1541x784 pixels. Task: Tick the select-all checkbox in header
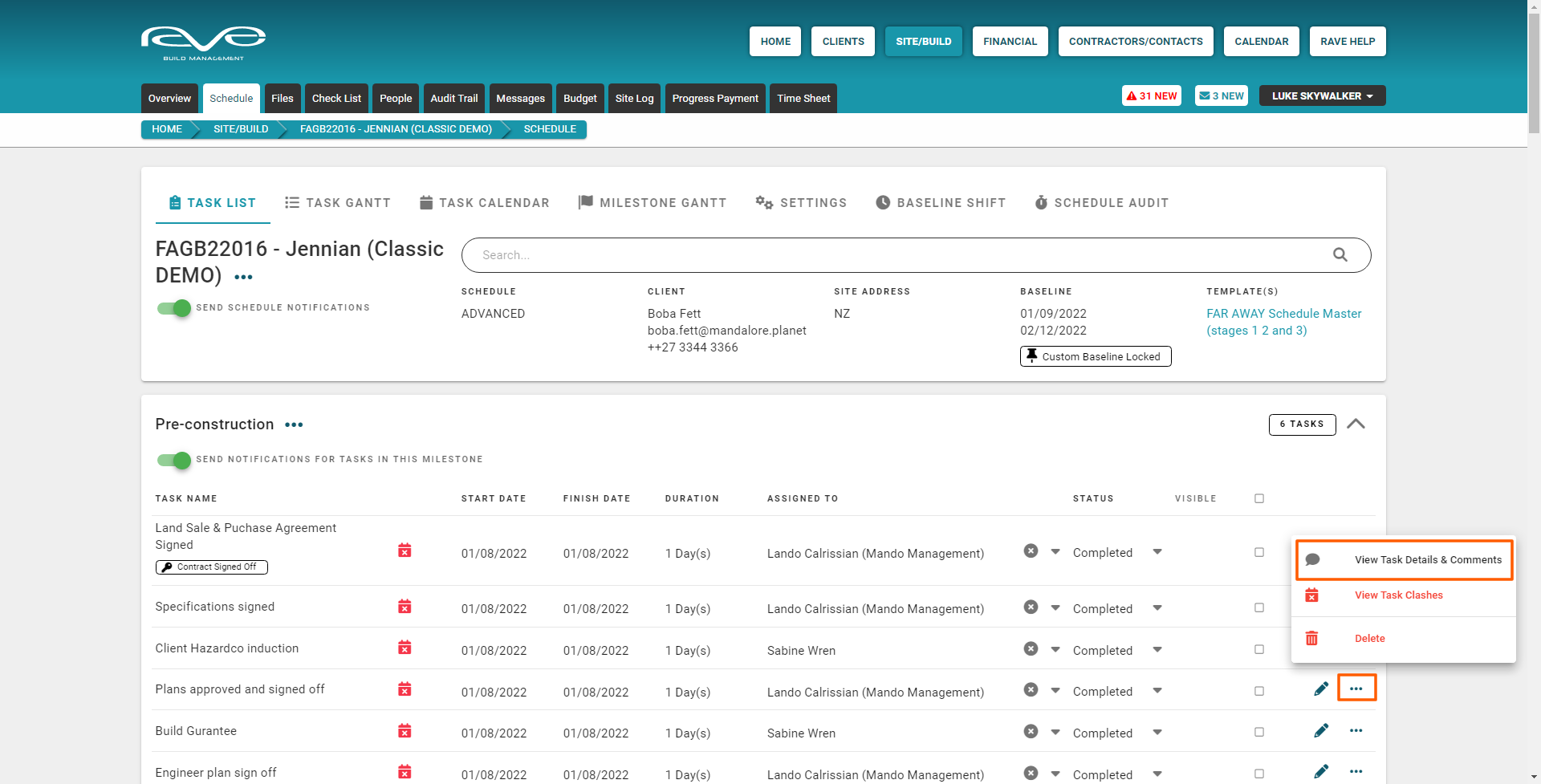coord(1258,498)
